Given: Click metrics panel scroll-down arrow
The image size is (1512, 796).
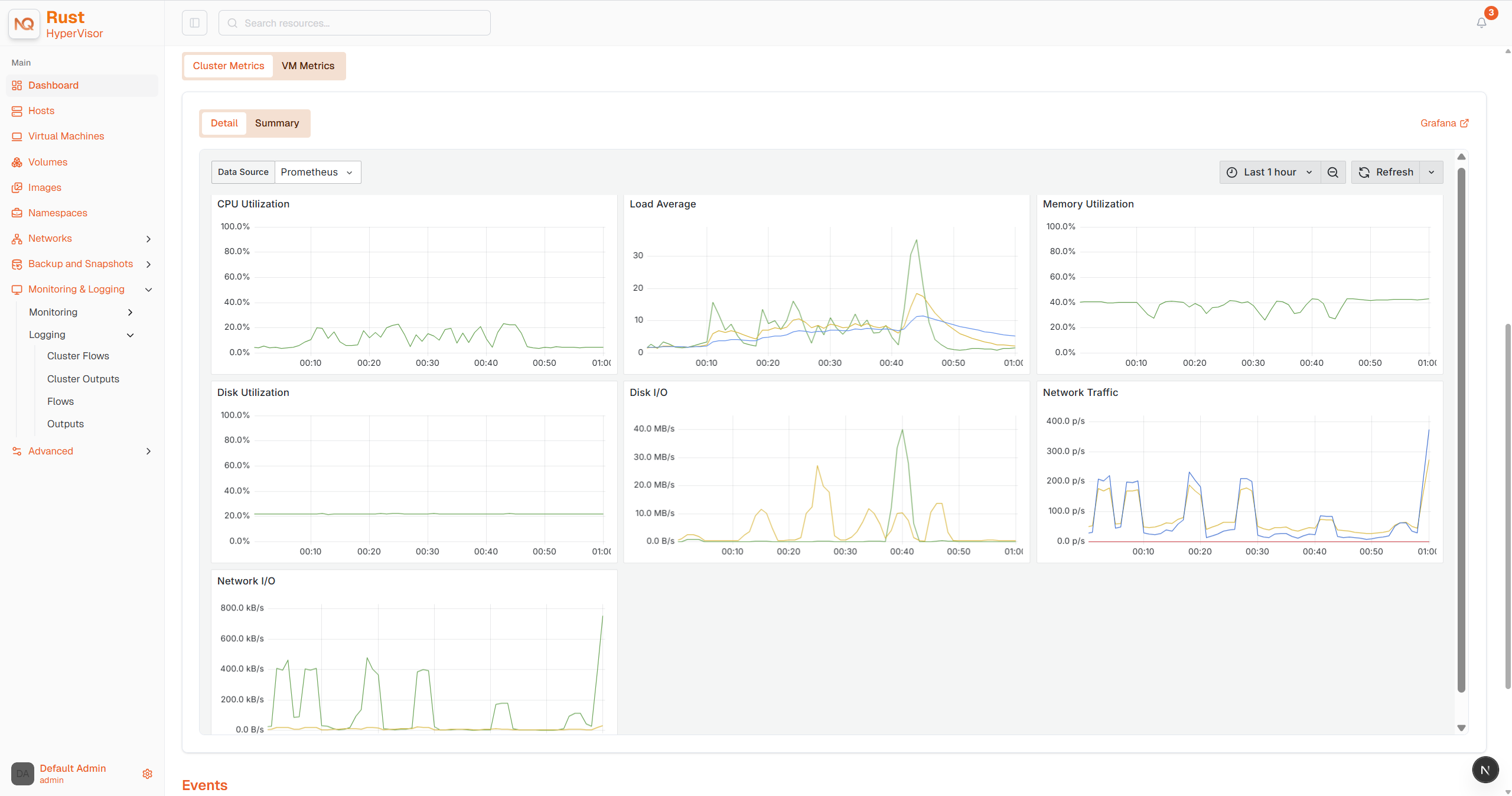Looking at the screenshot, I should 1461,728.
